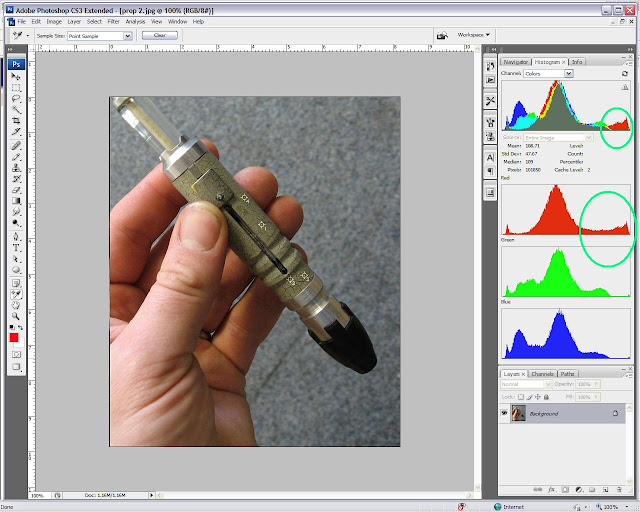The image size is (640, 512).
Task: Switch to the Navigator tab
Action: click(x=516, y=62)
